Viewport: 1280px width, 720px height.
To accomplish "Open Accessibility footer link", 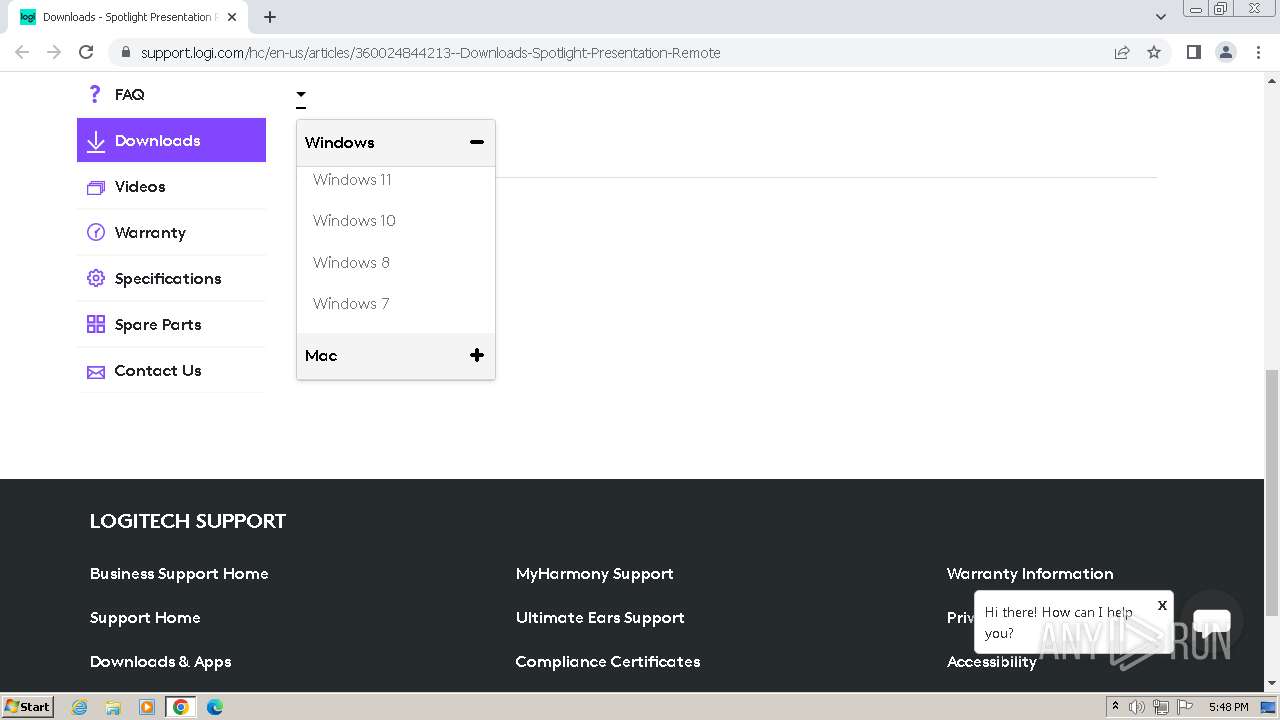I will (x=991, y=662).
